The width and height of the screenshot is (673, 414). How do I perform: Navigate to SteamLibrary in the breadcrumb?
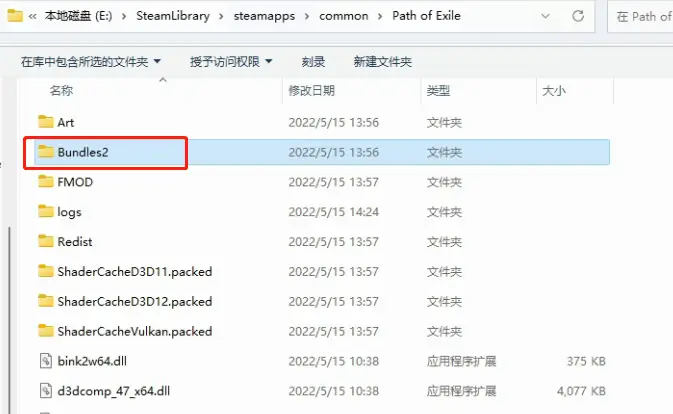tap(173, 16)
